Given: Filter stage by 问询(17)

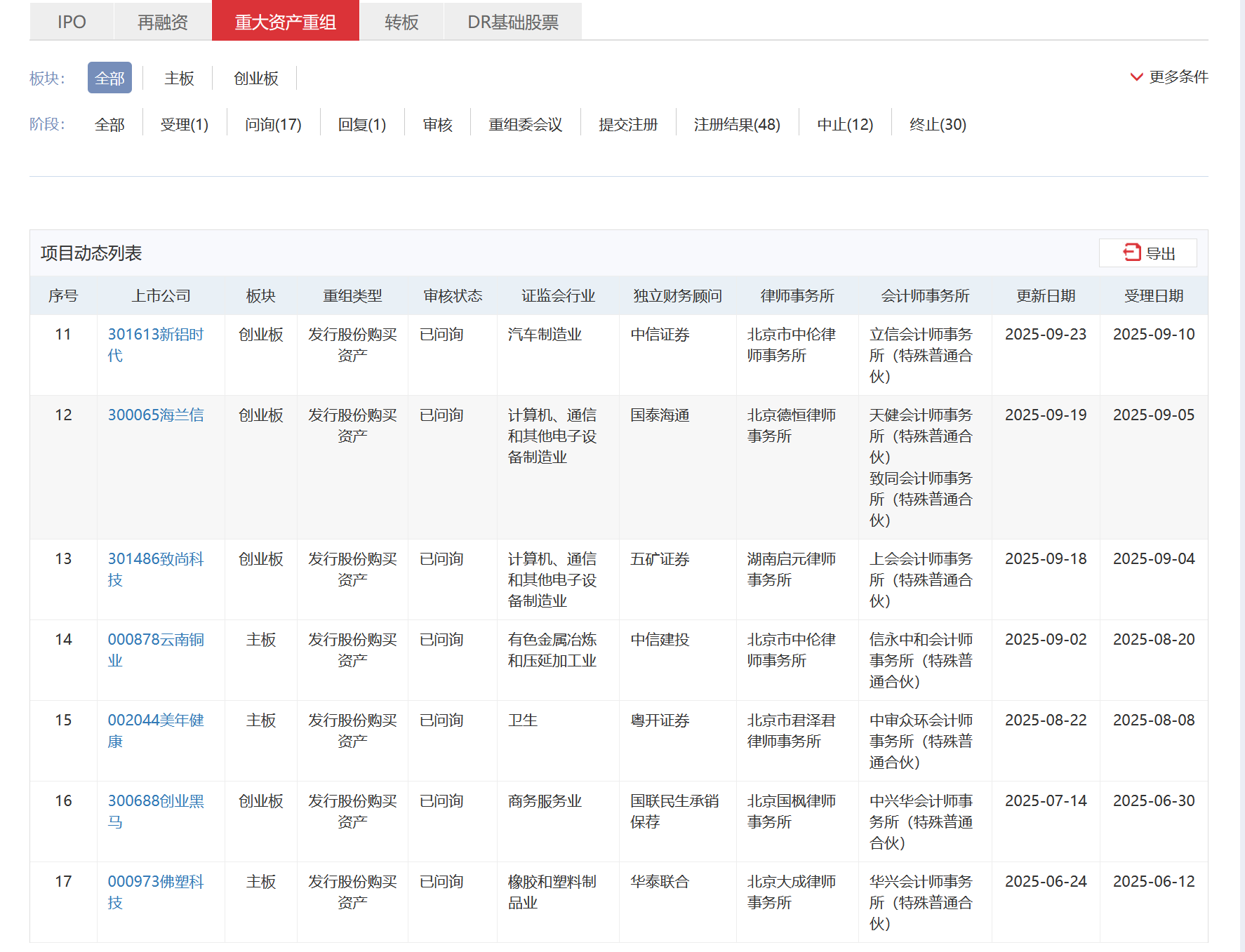Looking at the screenshot, I should click(x=273, y=125).
